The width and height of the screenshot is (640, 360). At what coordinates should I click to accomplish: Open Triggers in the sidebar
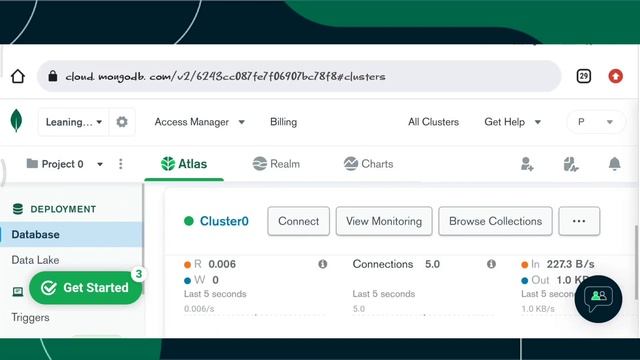[30, 318]
